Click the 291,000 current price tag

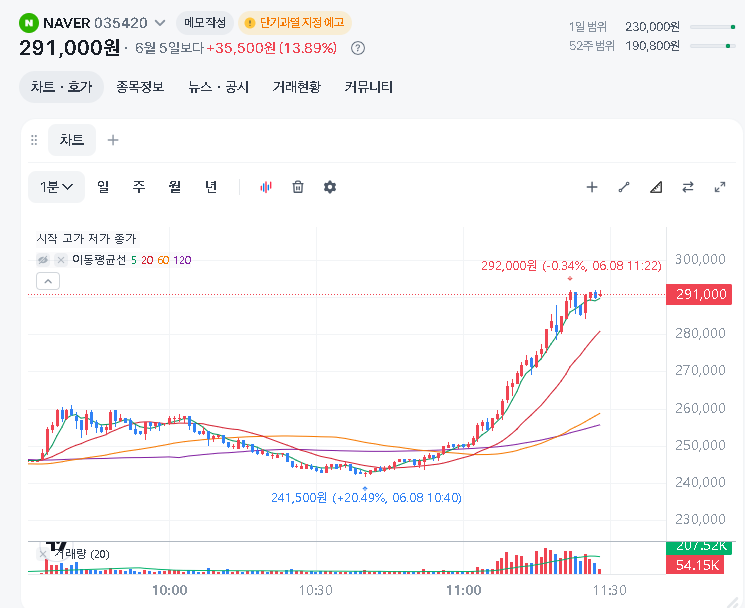pyautogui.click(x=699, y=294)
